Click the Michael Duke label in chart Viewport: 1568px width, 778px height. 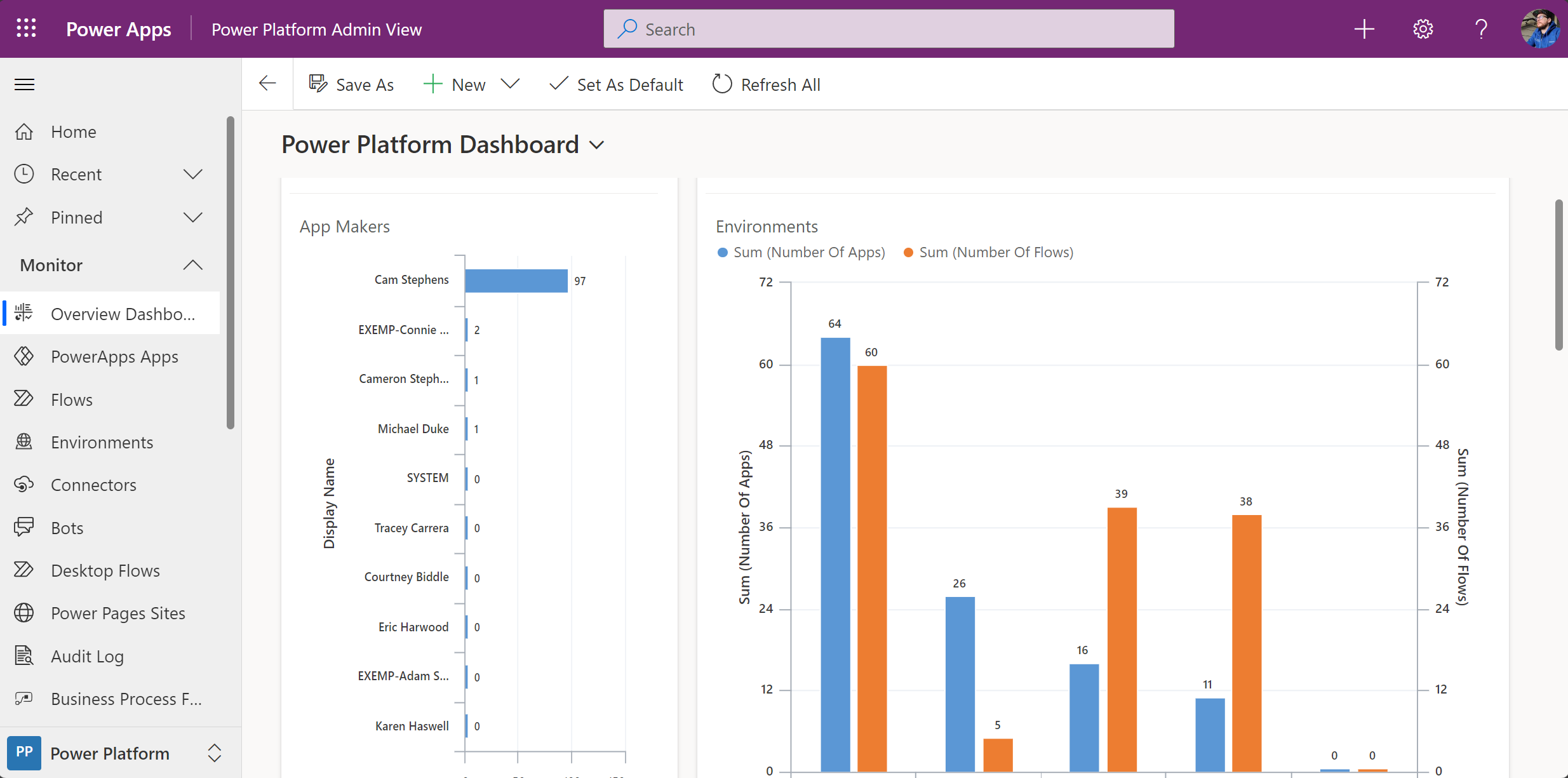click(x=413, y=429)
